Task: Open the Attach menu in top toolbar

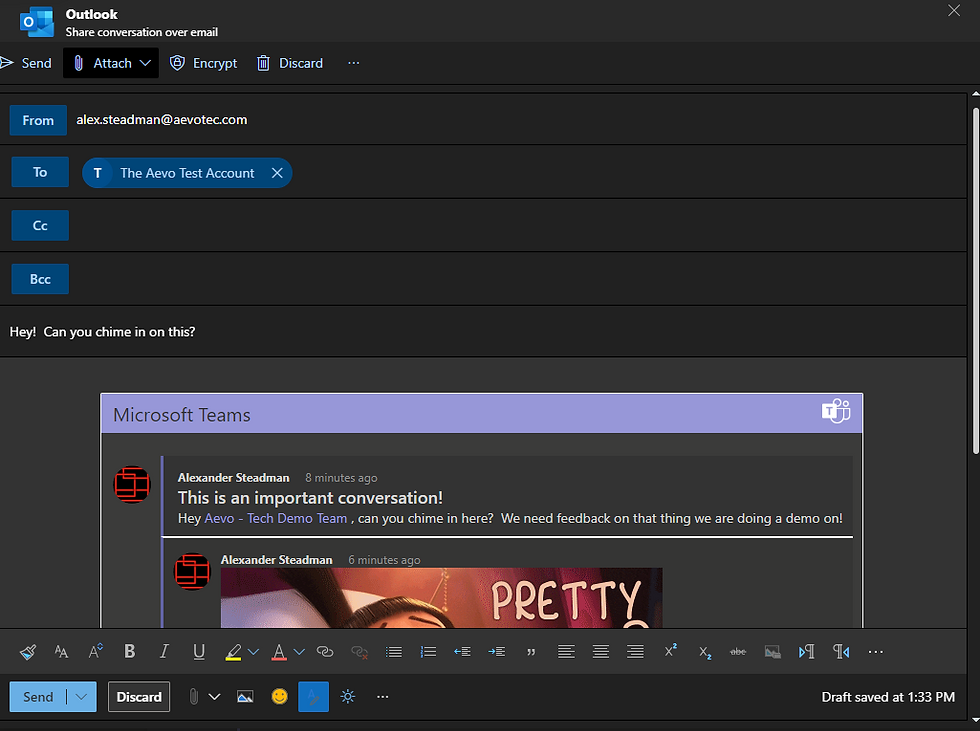Action: 111,63
